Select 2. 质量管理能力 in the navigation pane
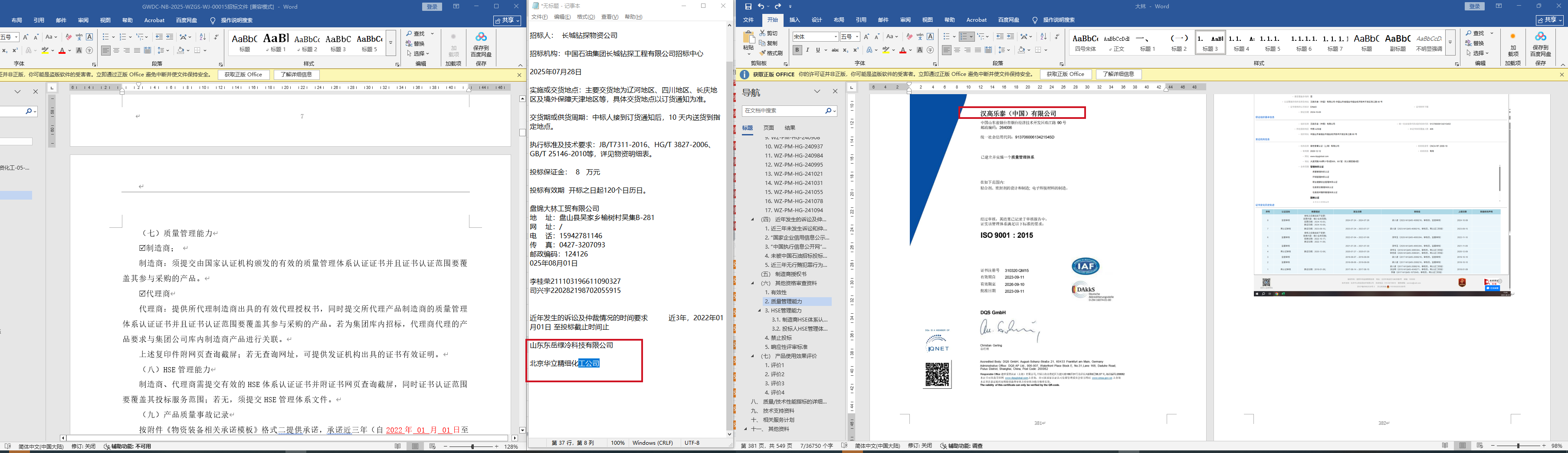The image size is (1568, 453). point(797,302)
